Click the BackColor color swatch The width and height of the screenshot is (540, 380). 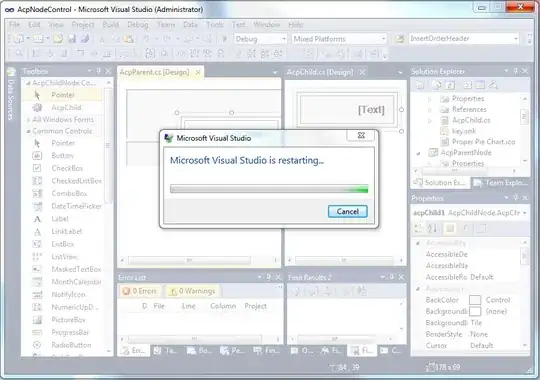coord(475,300)
